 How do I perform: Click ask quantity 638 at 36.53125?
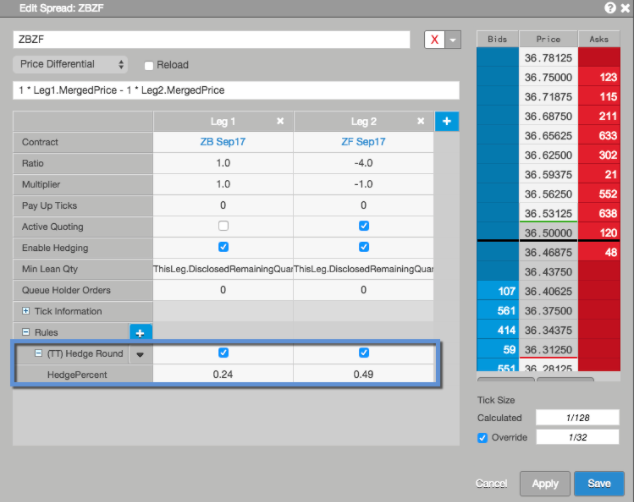[x=599, y=213]
